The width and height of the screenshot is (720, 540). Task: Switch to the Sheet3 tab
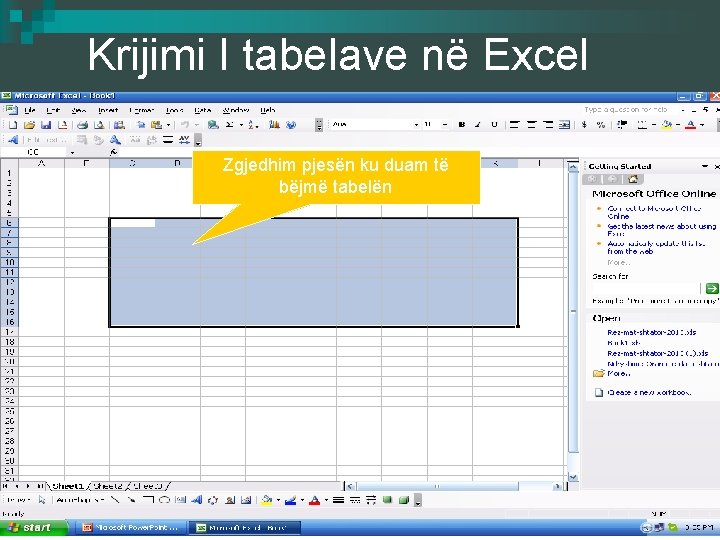(x=148, y=486)
